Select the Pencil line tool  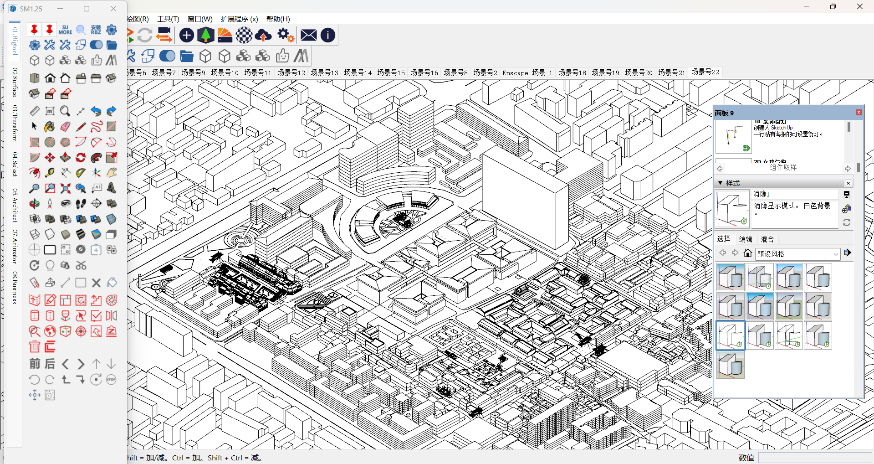pos(81,127)
